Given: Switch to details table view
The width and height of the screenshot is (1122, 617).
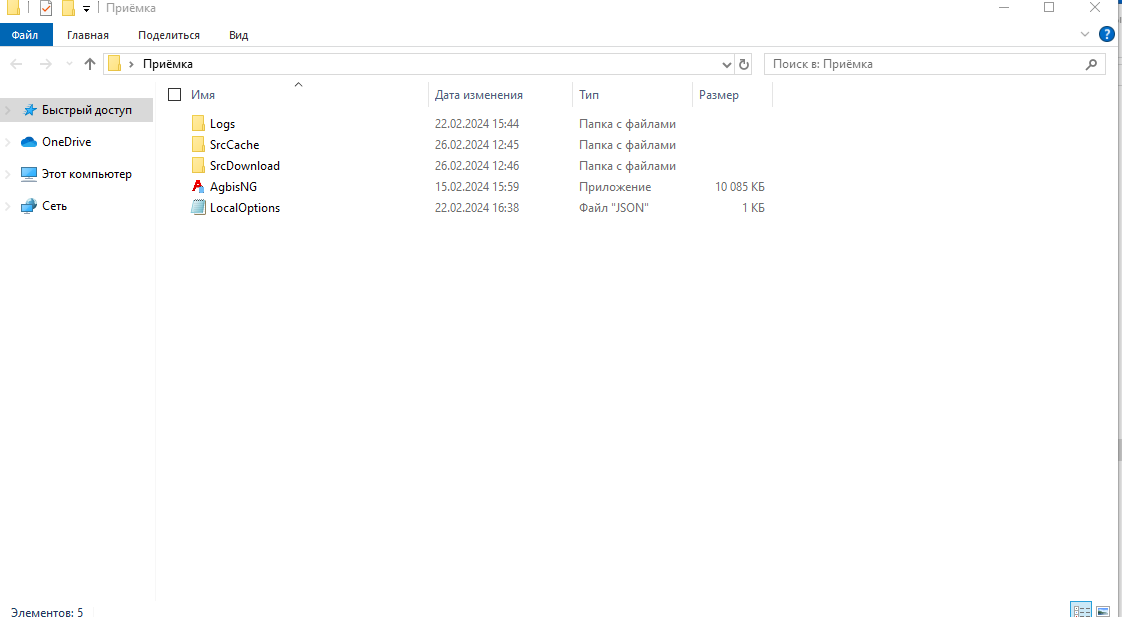Looking at the screenshot, I should coord(1081,610).
